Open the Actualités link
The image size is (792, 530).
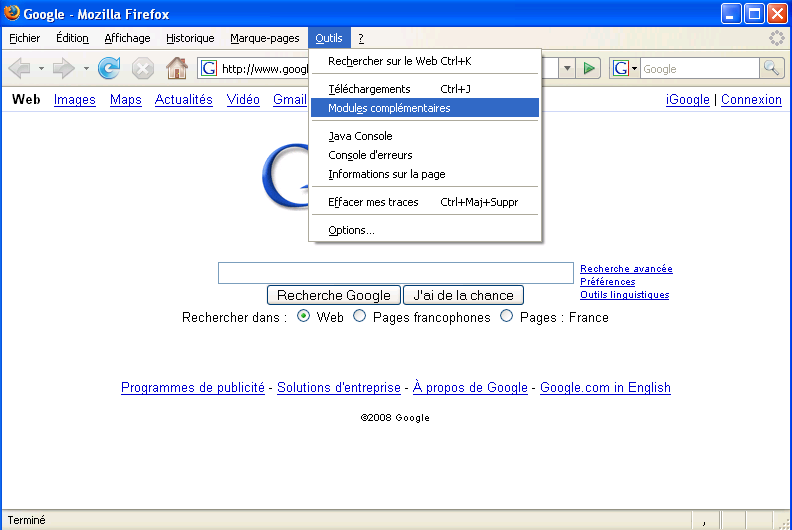click(183, 100)
